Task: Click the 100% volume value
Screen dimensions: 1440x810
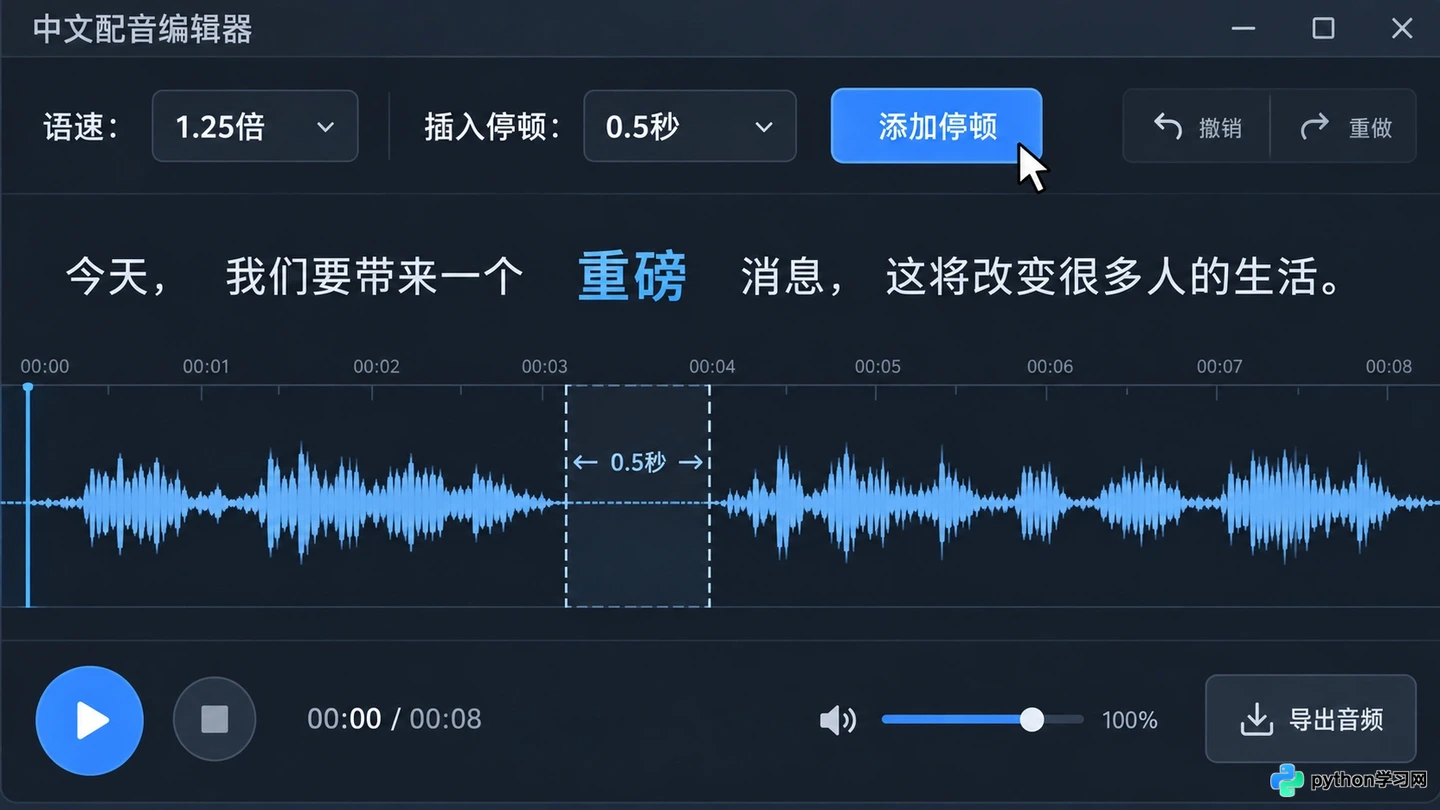Action: click(x=1129, y=720)
